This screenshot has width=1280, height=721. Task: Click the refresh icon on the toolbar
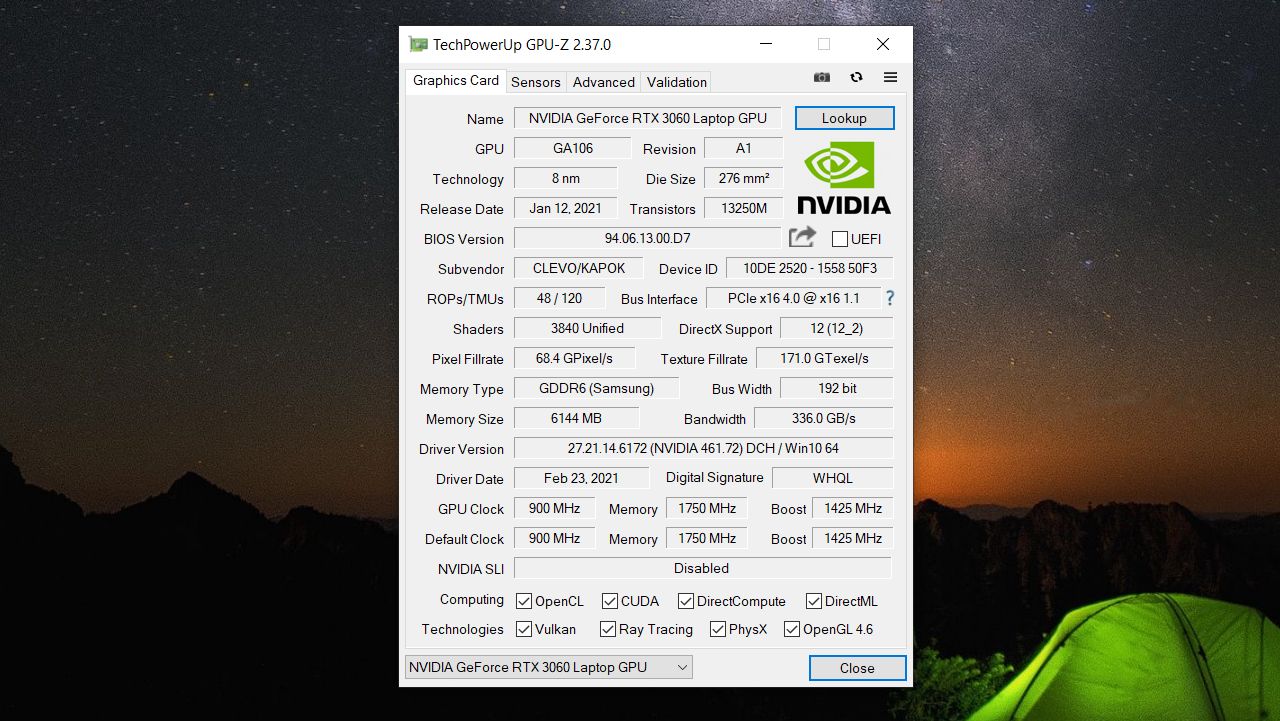pos(856,77)
